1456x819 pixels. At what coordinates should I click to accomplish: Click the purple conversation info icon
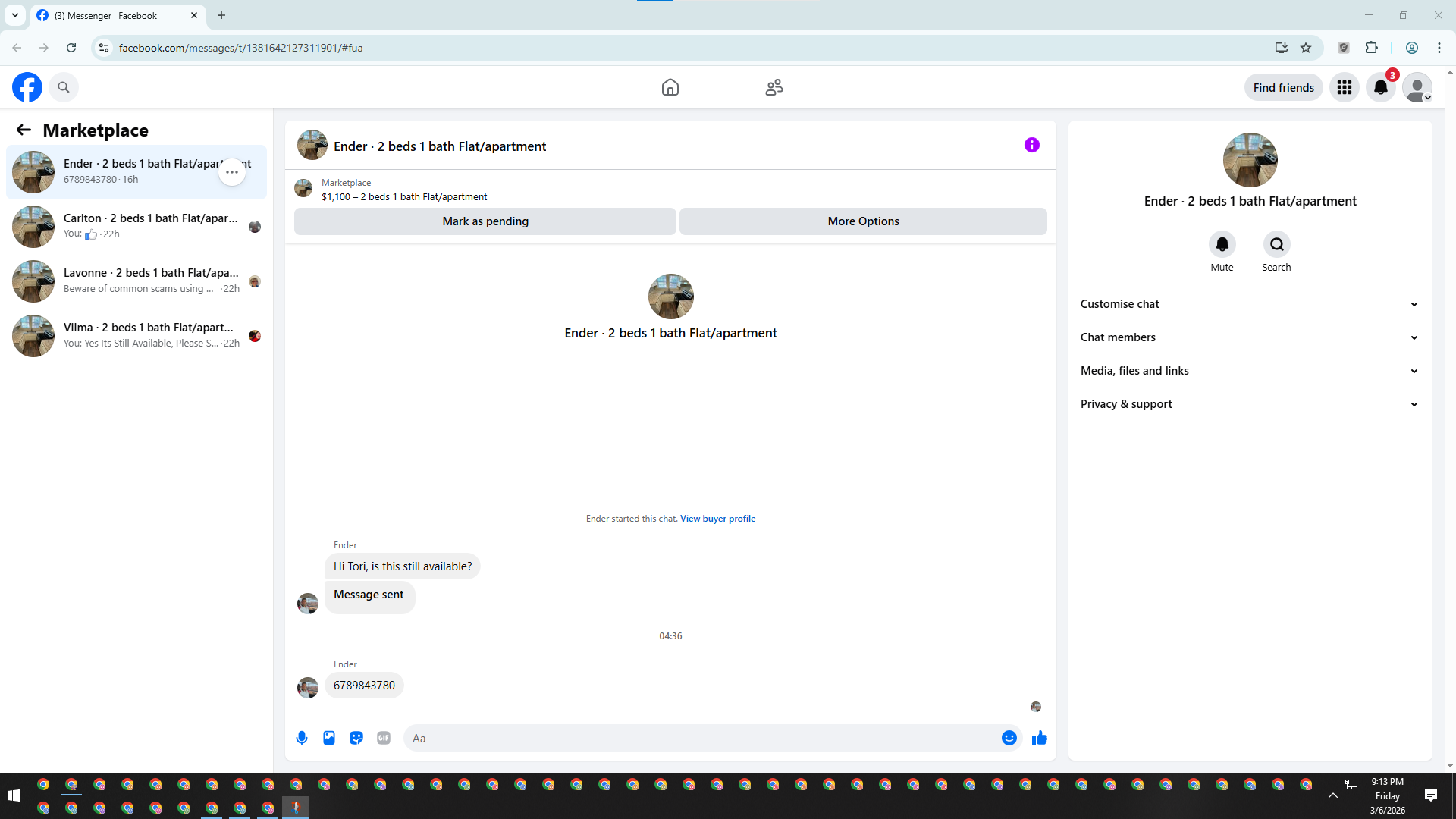(x=1031, y=145)
